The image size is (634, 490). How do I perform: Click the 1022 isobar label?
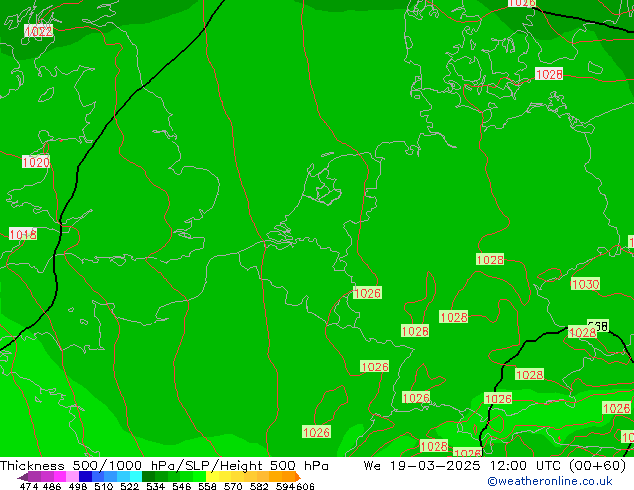point(38,31)
